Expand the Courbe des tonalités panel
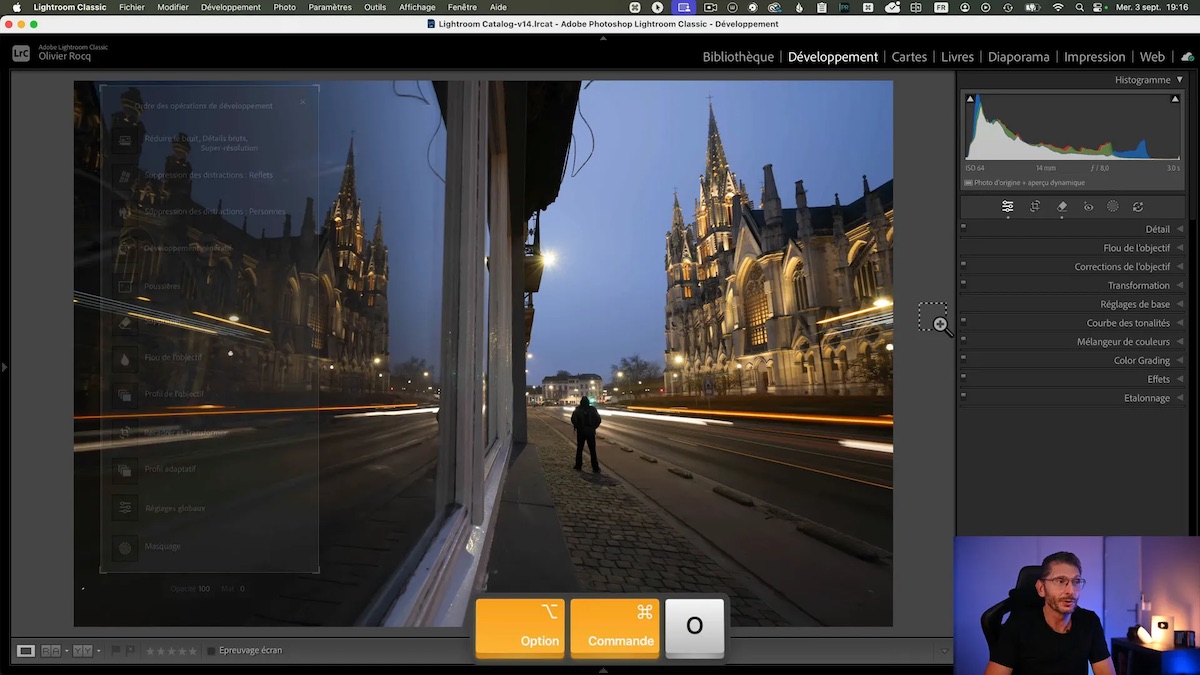The width and height of the screenshot is (1200, 675). click(x=1180, y=323)
